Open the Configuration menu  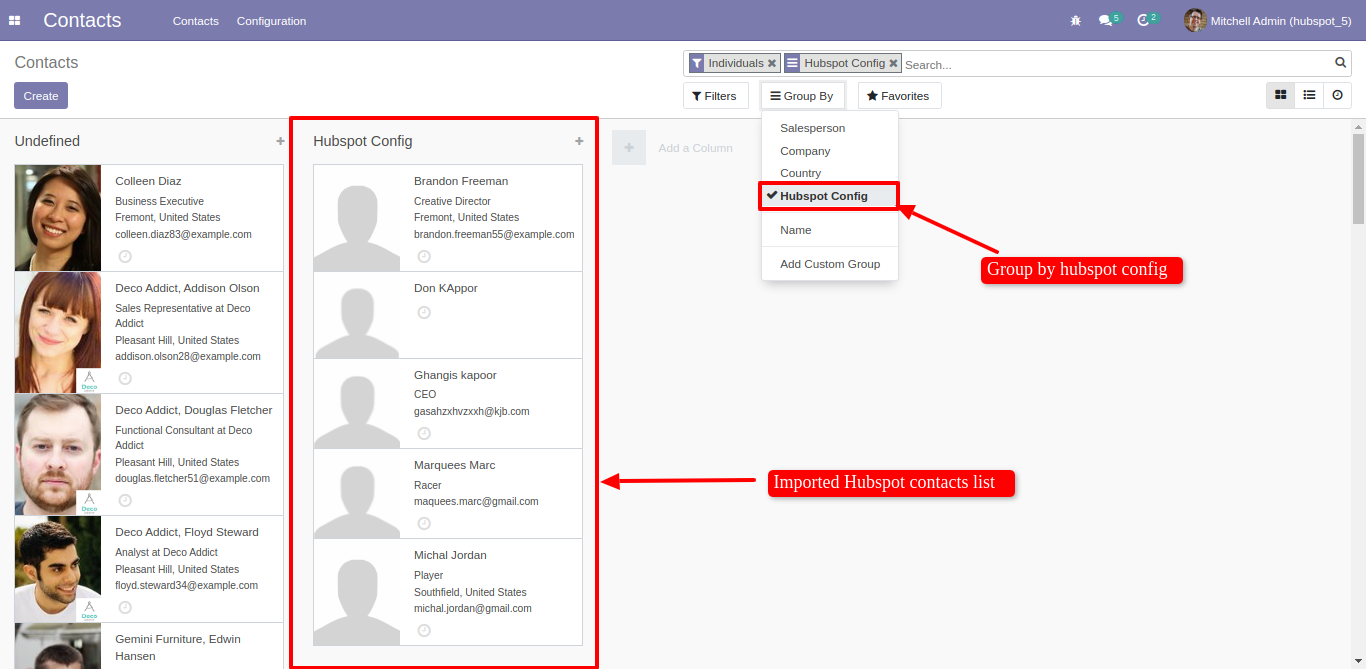[x=271, y=21]
